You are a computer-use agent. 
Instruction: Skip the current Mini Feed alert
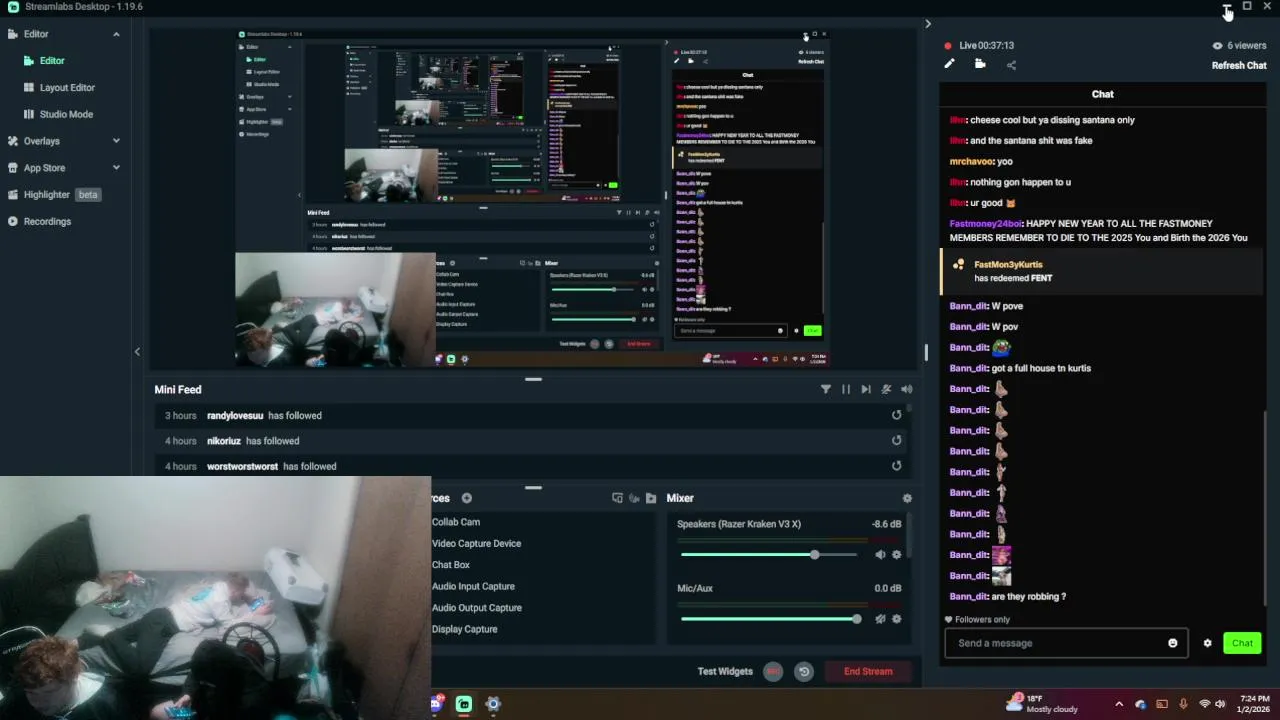click(866, 389)
